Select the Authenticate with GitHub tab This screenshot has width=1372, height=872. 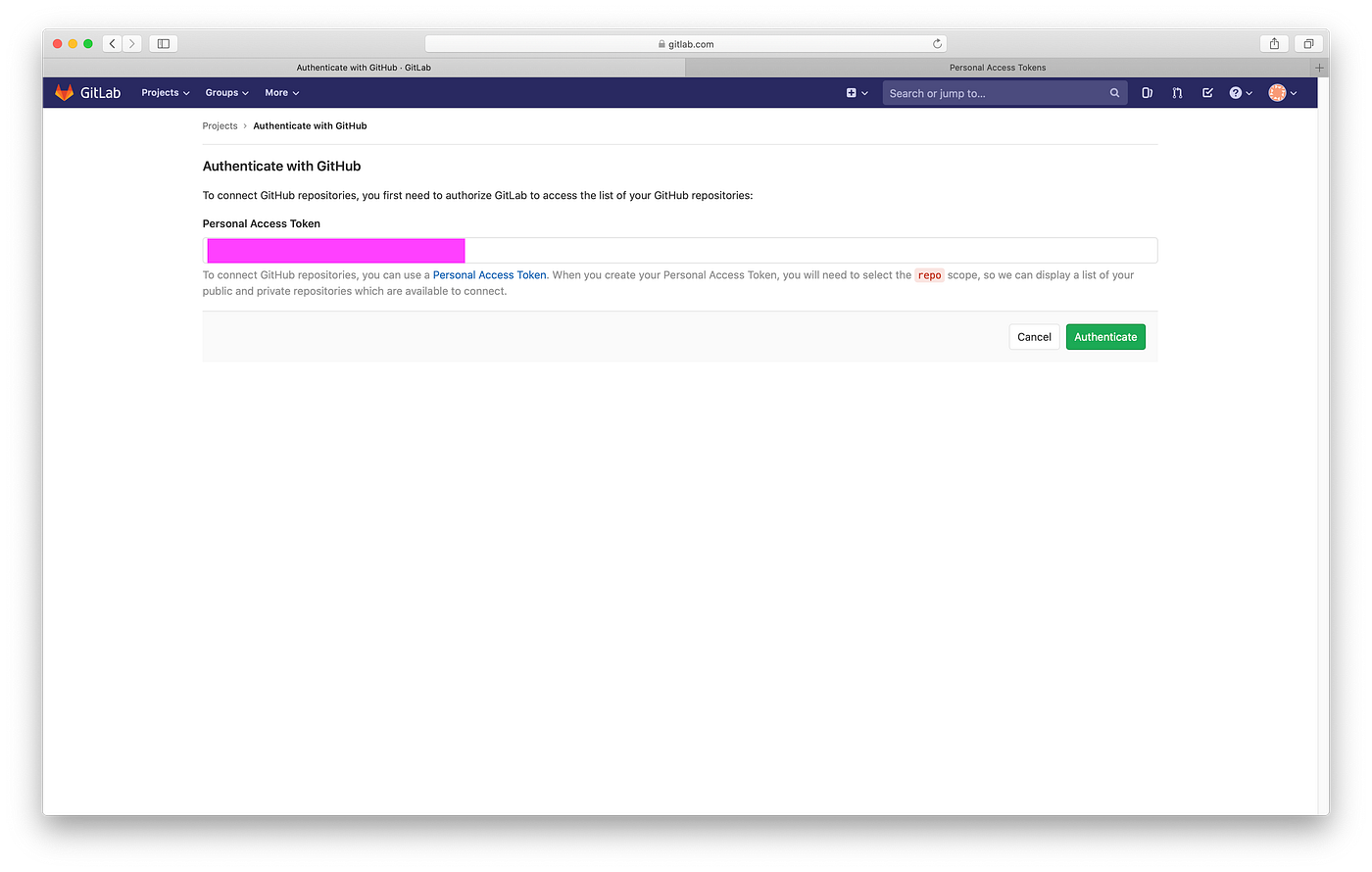point(364,67)
